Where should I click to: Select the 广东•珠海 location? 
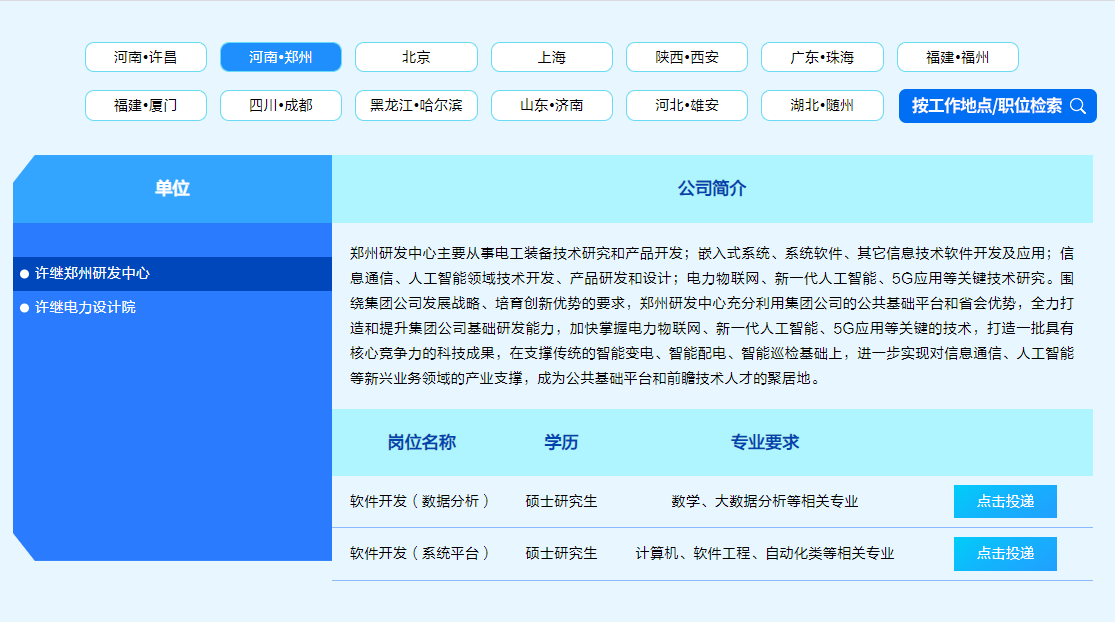point(822,57)
